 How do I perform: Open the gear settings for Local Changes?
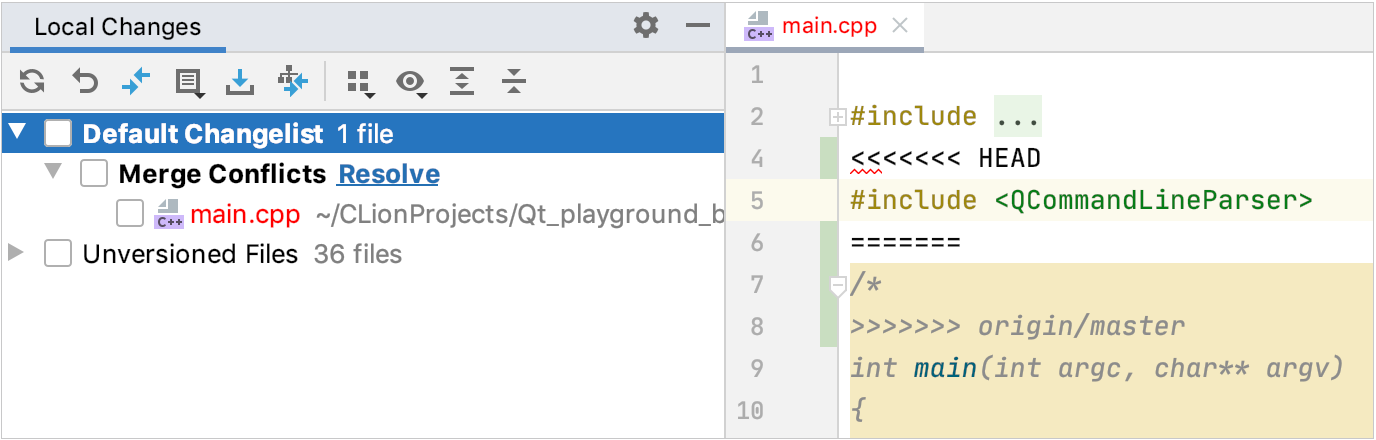coord(646,26)
